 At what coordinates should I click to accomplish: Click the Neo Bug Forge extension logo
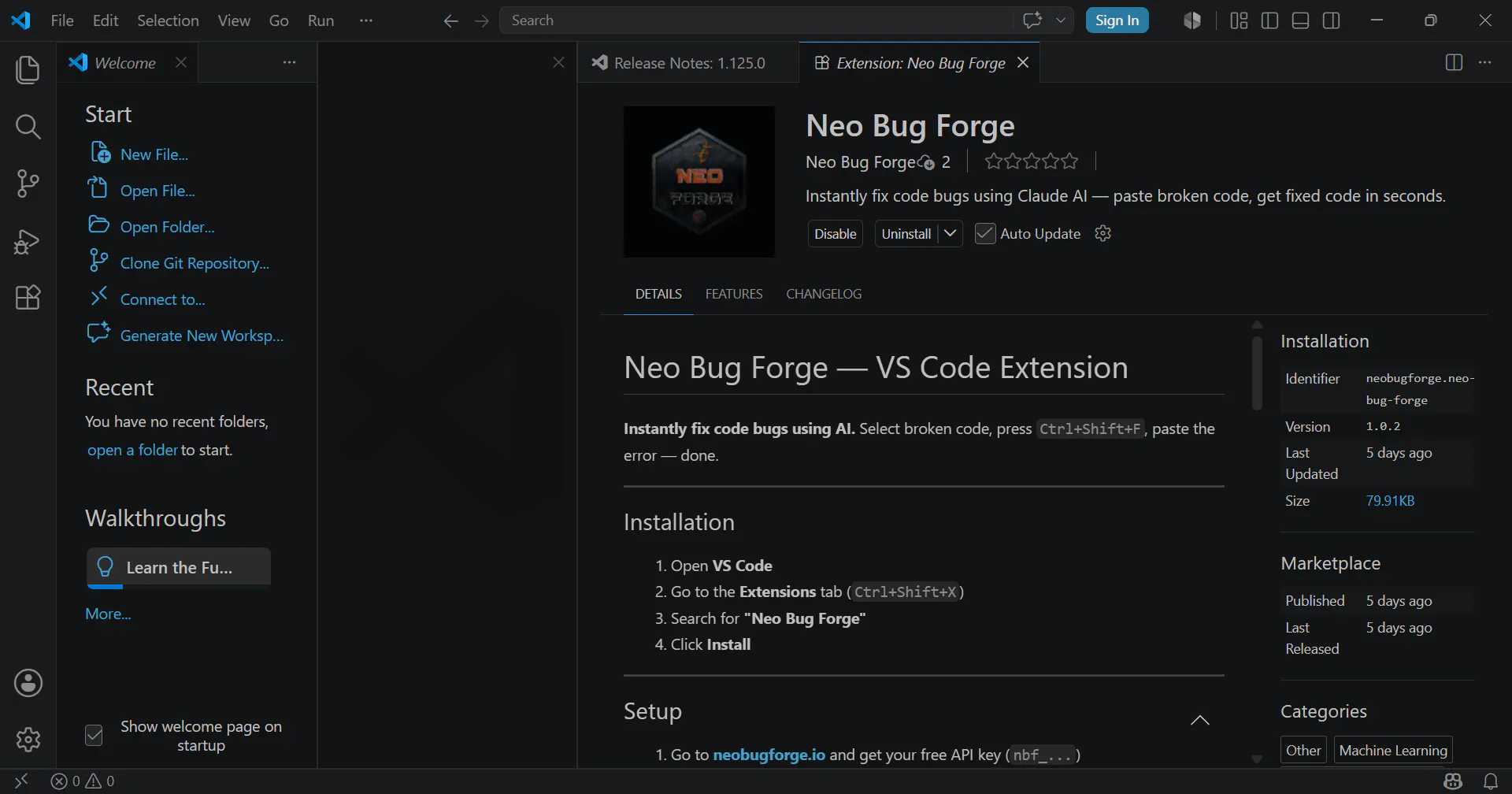[699, 182]
